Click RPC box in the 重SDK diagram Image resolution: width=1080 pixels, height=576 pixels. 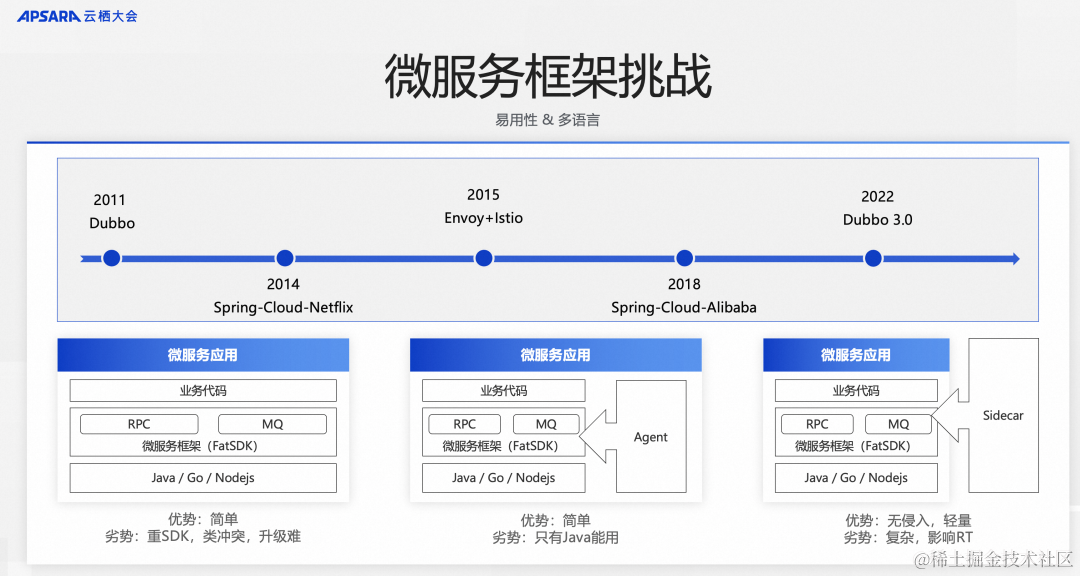pyautogui.click(x=139, y=424)
